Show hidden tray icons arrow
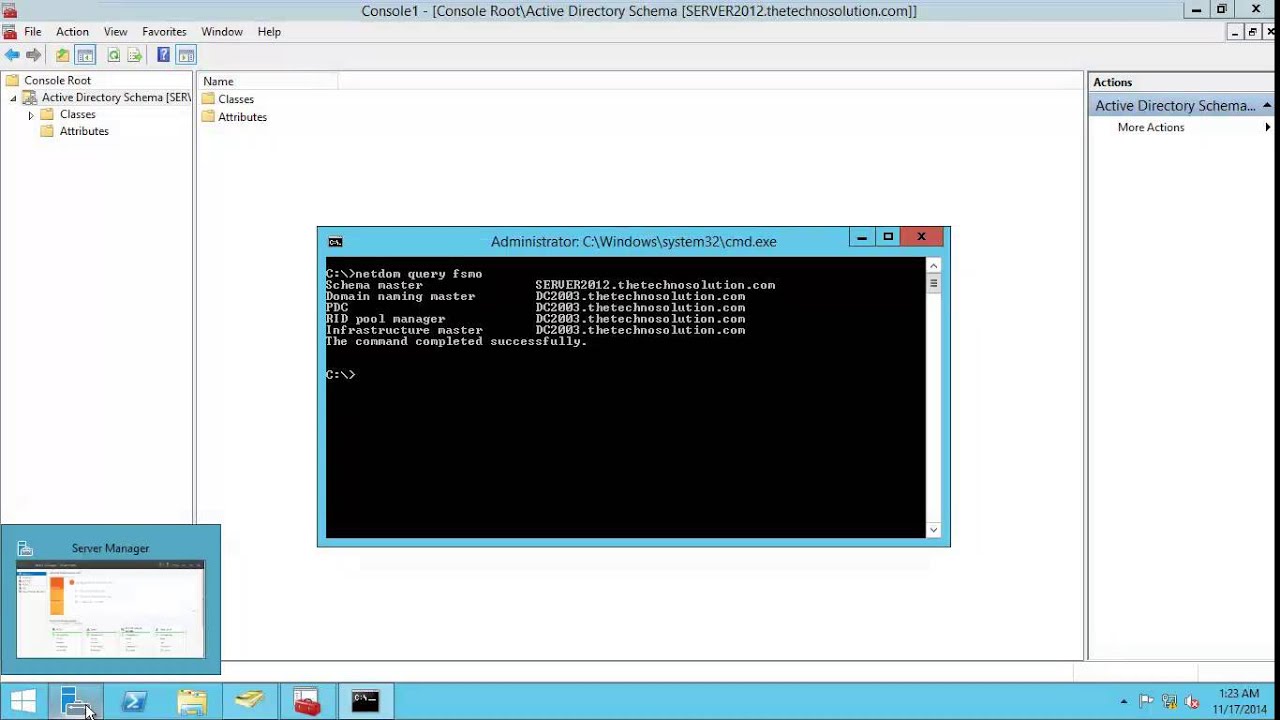The height and width of the screenshot is (720, 1280). (1123, 702)
